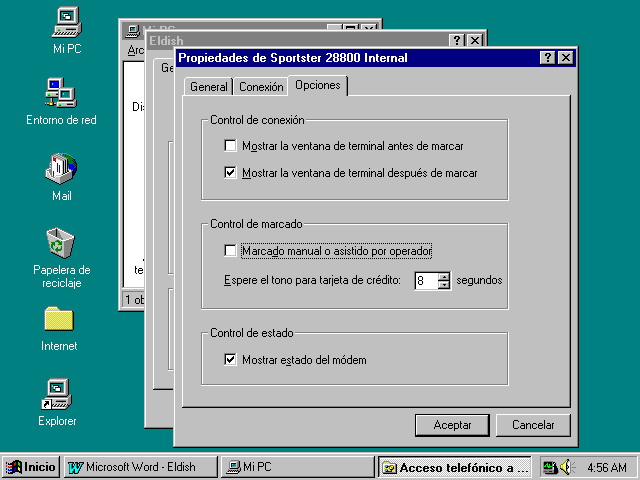Click the modem tray icon
The image size is (640, 480).
(550, 467)
